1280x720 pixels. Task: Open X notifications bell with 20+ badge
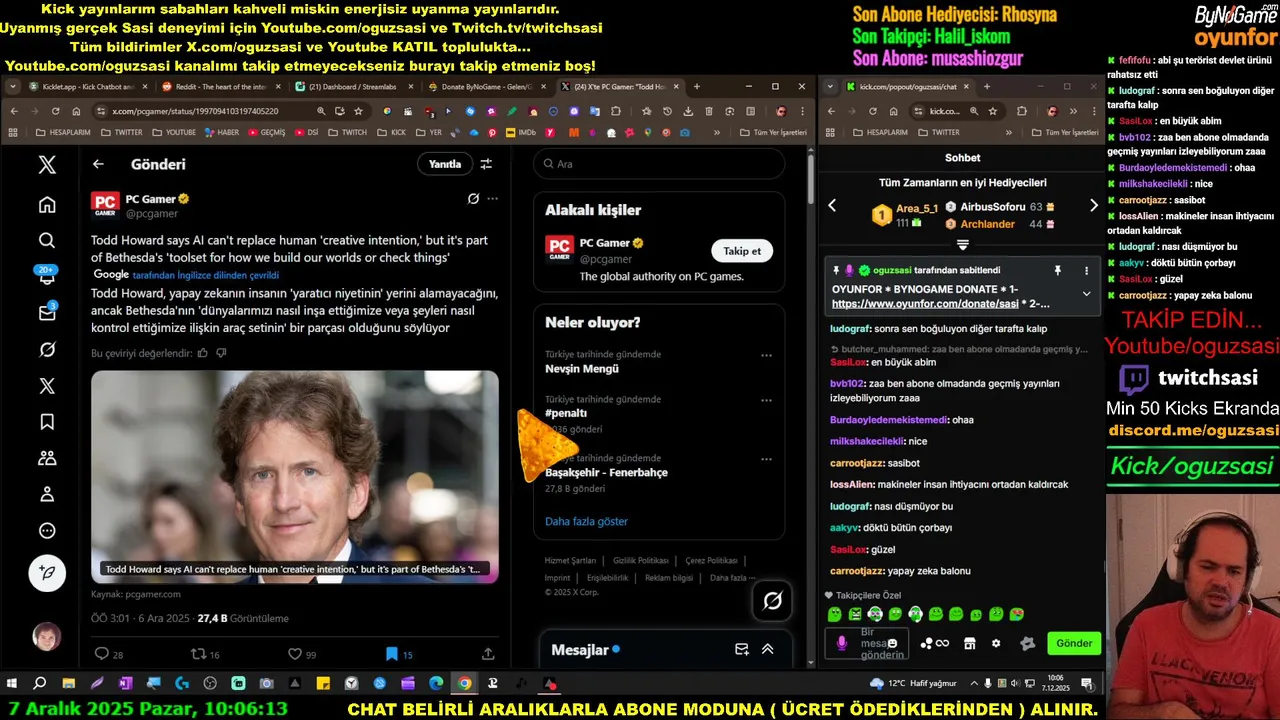47,277
